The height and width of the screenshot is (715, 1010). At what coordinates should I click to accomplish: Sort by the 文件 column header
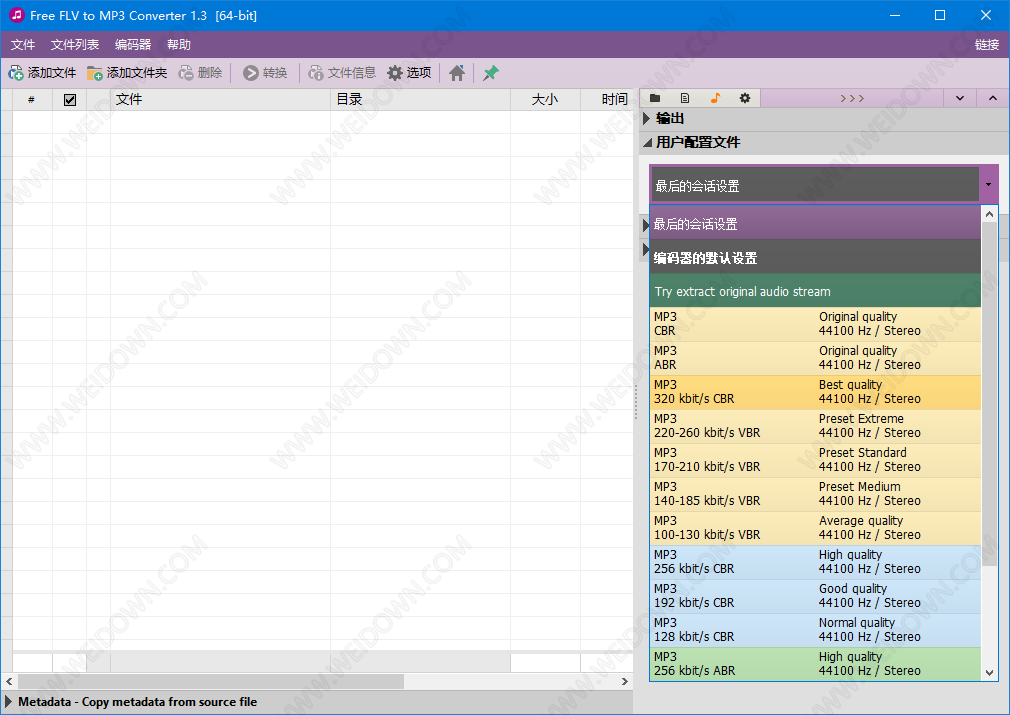[220, 100]
